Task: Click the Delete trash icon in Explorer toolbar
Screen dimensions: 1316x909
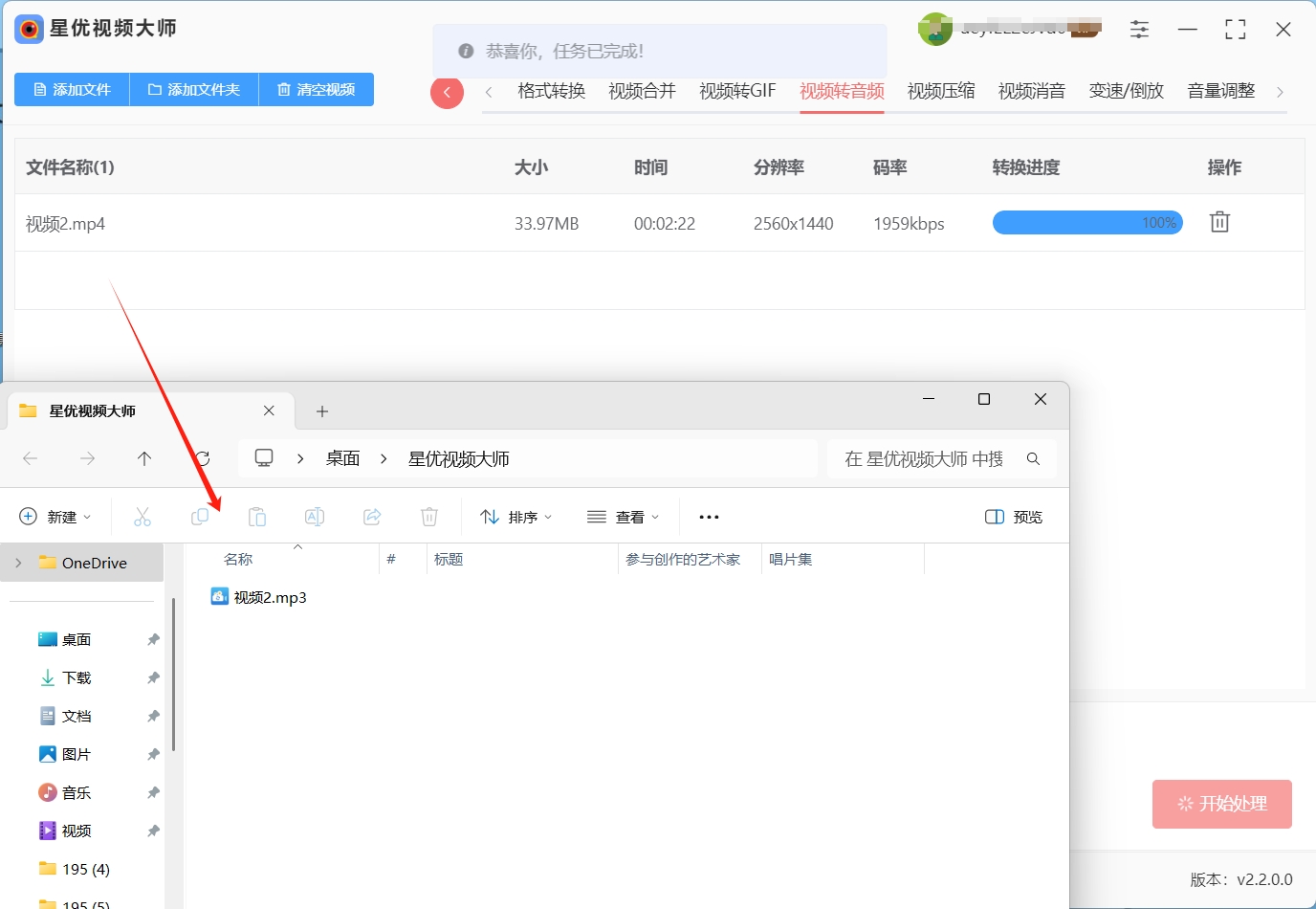Action: (x=429, y=517)
